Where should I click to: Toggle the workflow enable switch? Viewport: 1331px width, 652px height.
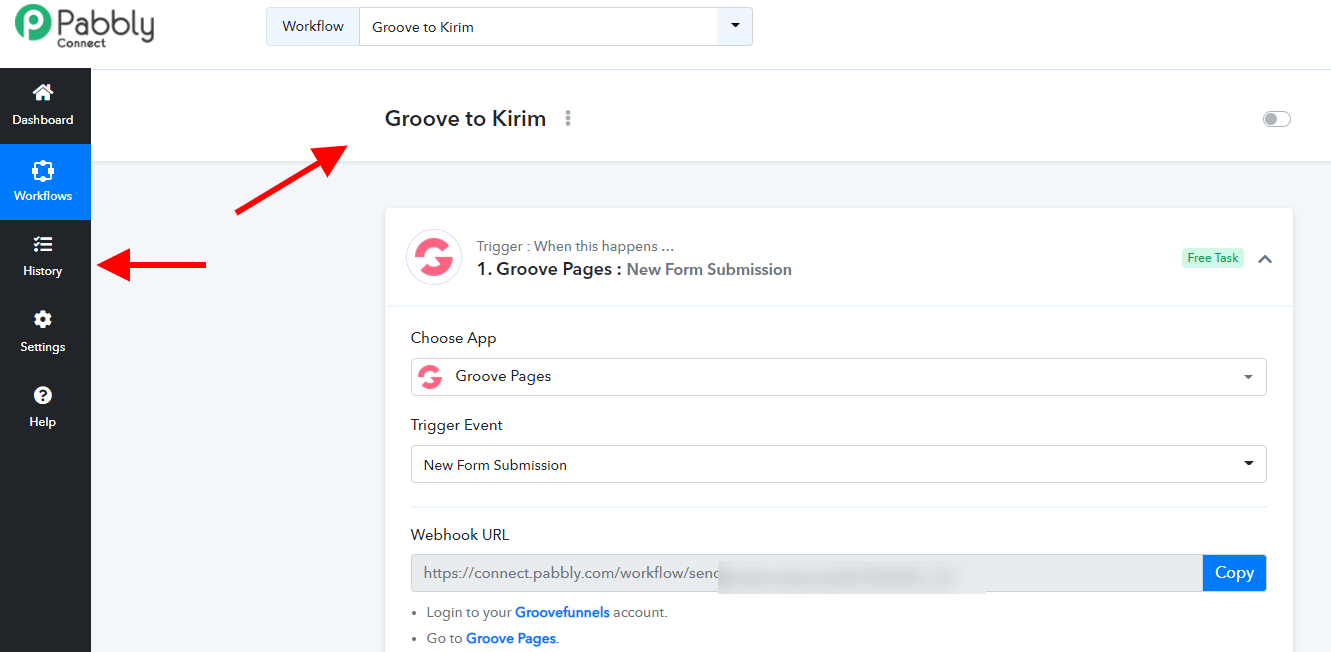1277,119
